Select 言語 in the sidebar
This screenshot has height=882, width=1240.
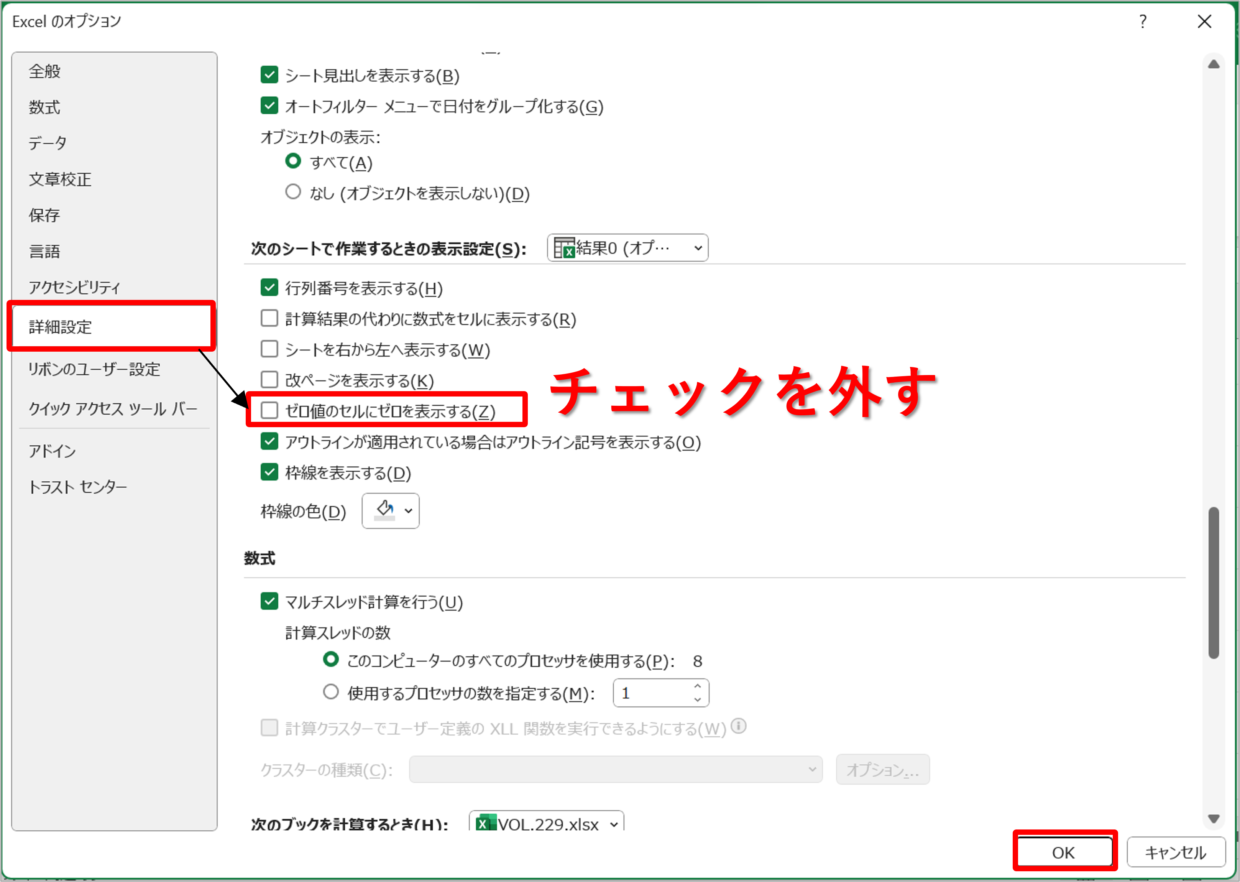pyautogui.click(x=45, y=251)
